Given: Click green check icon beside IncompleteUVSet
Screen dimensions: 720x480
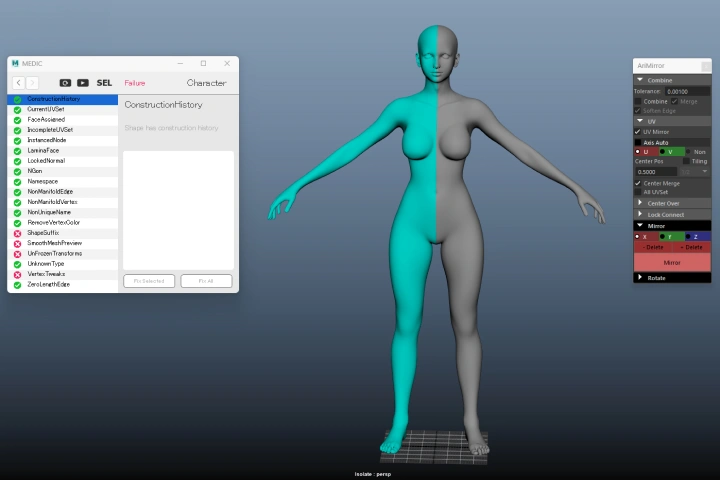Looking at the screenshot, I should [x=17, y=130].
